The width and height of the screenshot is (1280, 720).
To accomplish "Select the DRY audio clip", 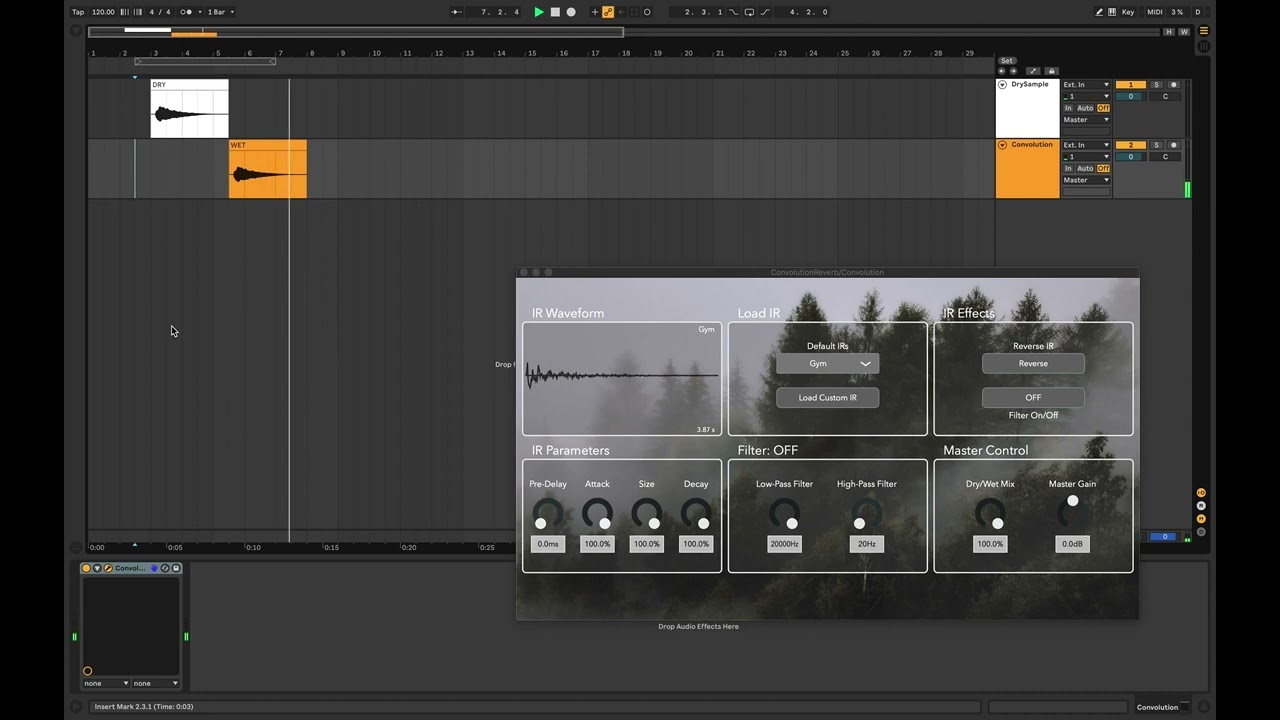I will pos(190,108).
